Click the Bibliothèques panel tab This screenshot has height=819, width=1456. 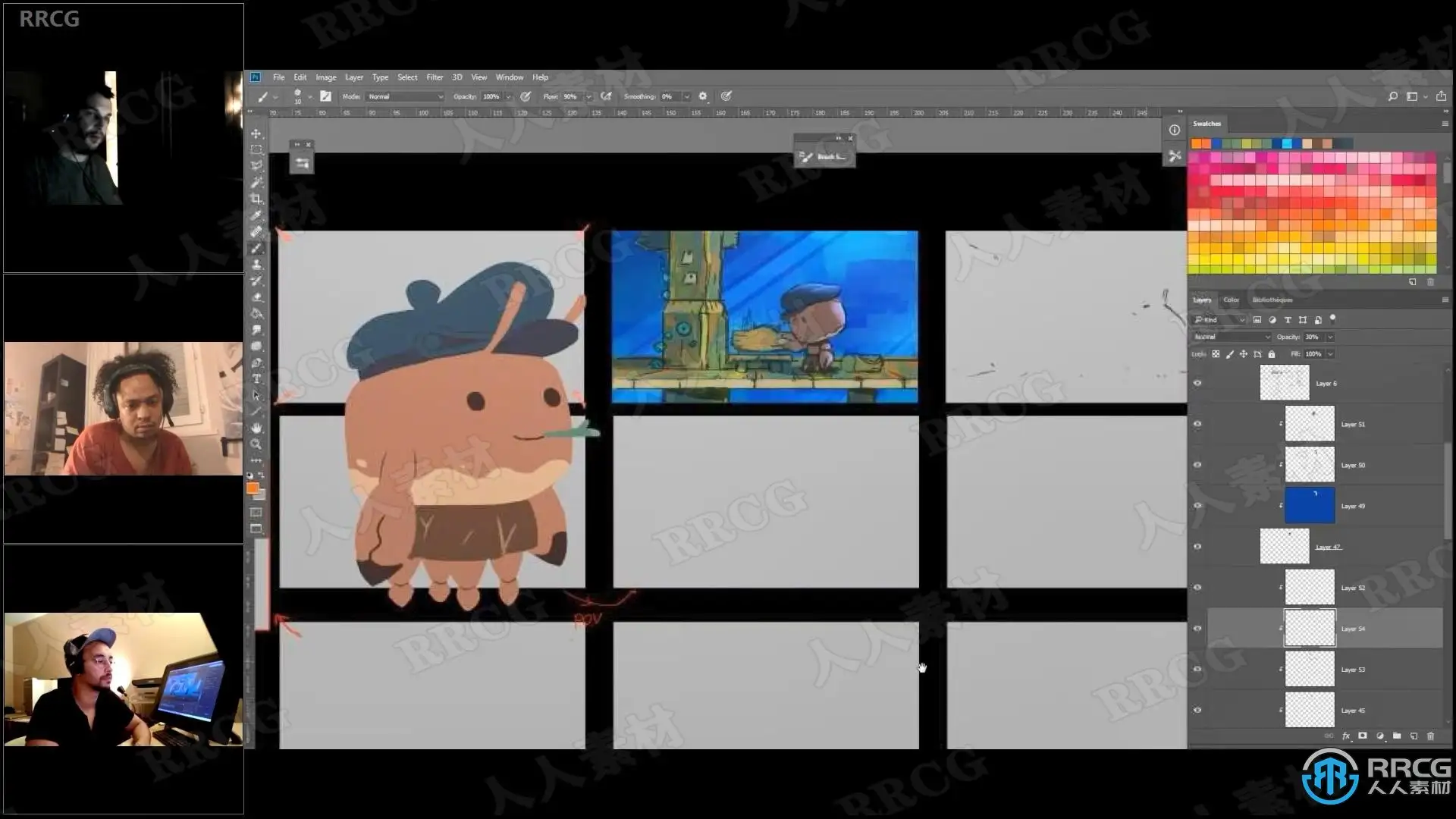point(1272,300)
